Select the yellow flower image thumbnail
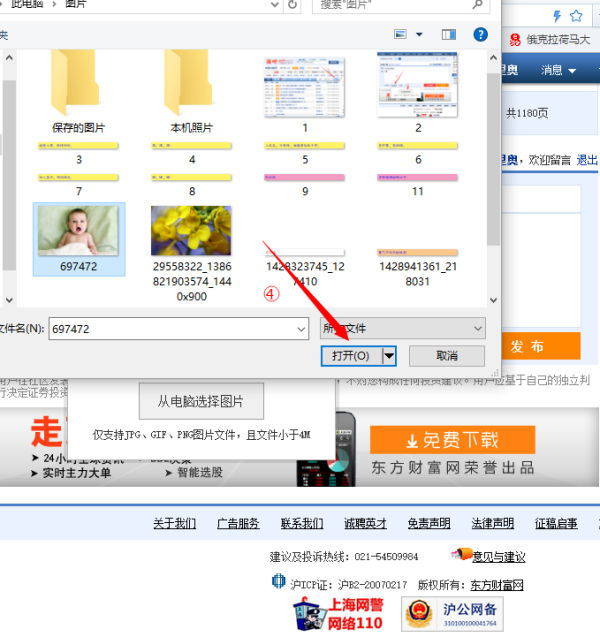The width and height of the screenshot is (600, 637). [191, 230]
